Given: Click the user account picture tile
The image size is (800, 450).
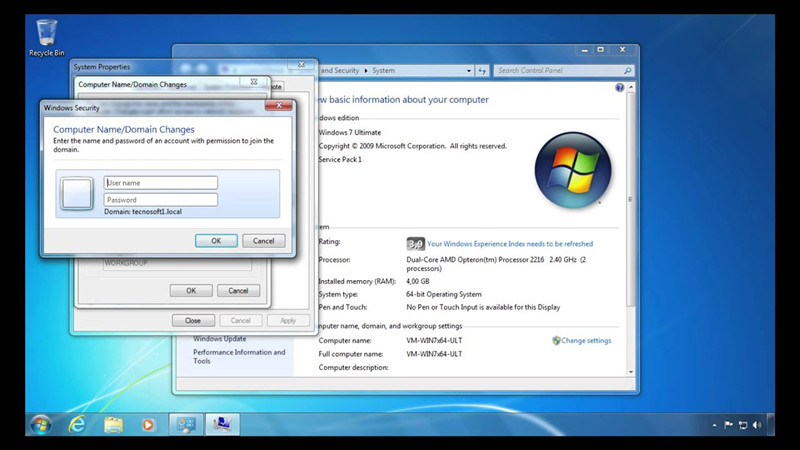Looking at the screenshot, I should [x=77, y=192].
